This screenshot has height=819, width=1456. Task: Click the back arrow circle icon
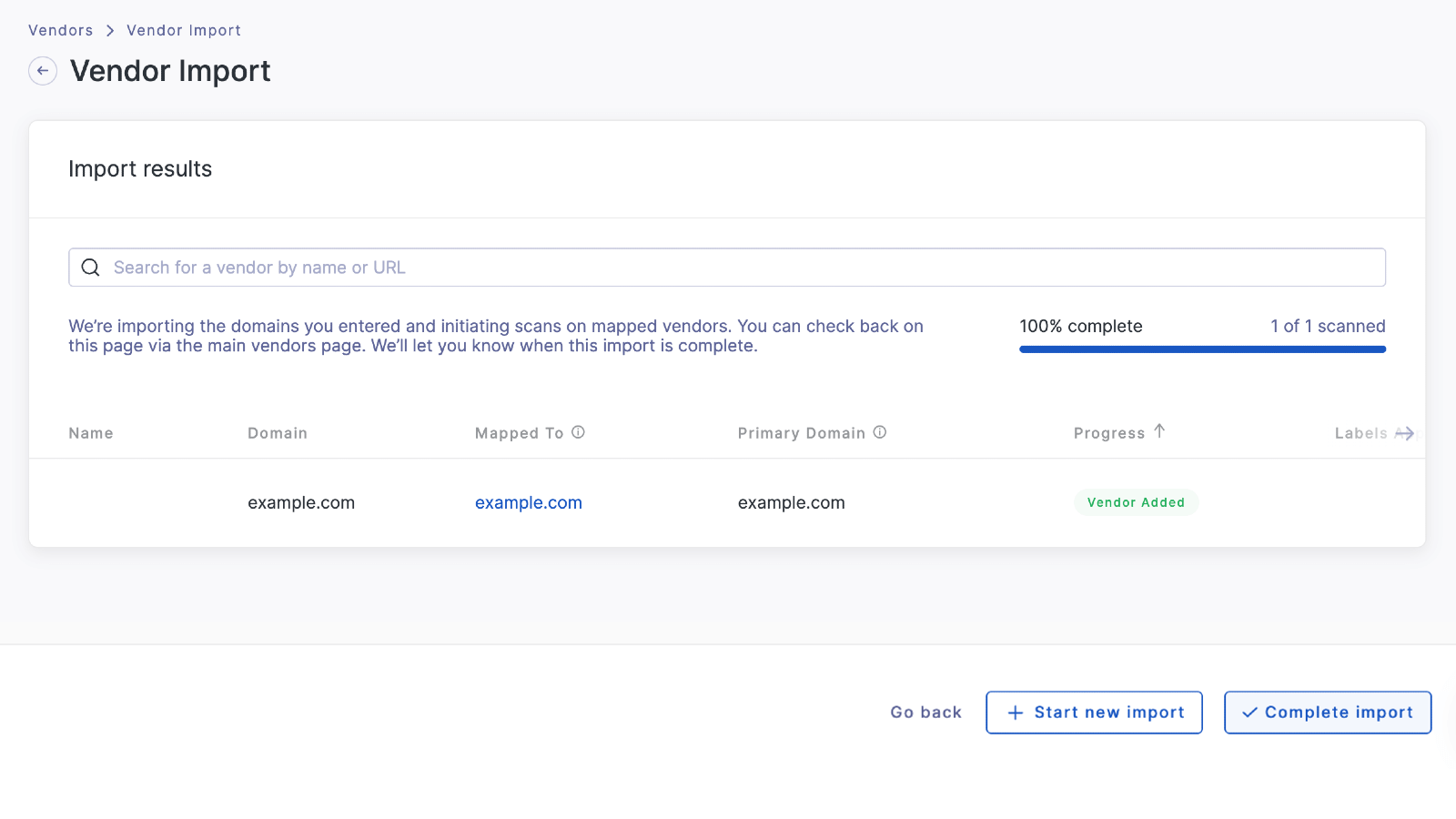[43, 71]
